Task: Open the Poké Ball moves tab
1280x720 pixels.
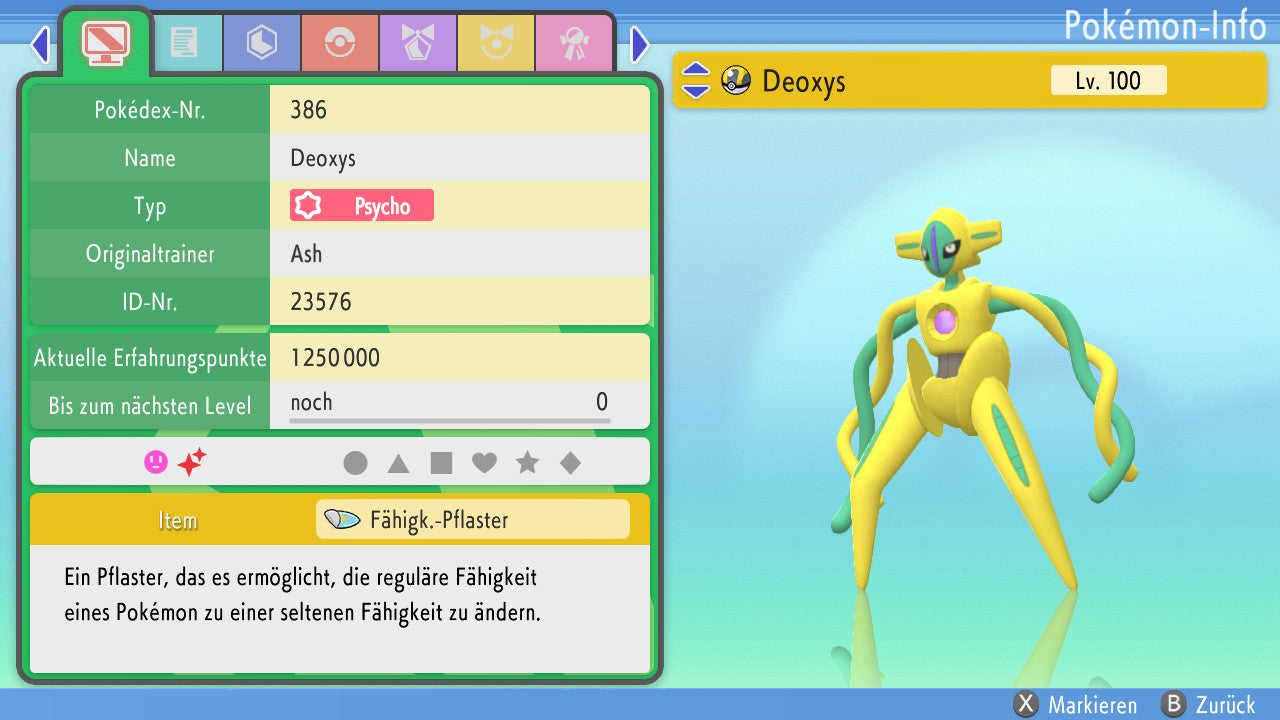Action: 339,43
